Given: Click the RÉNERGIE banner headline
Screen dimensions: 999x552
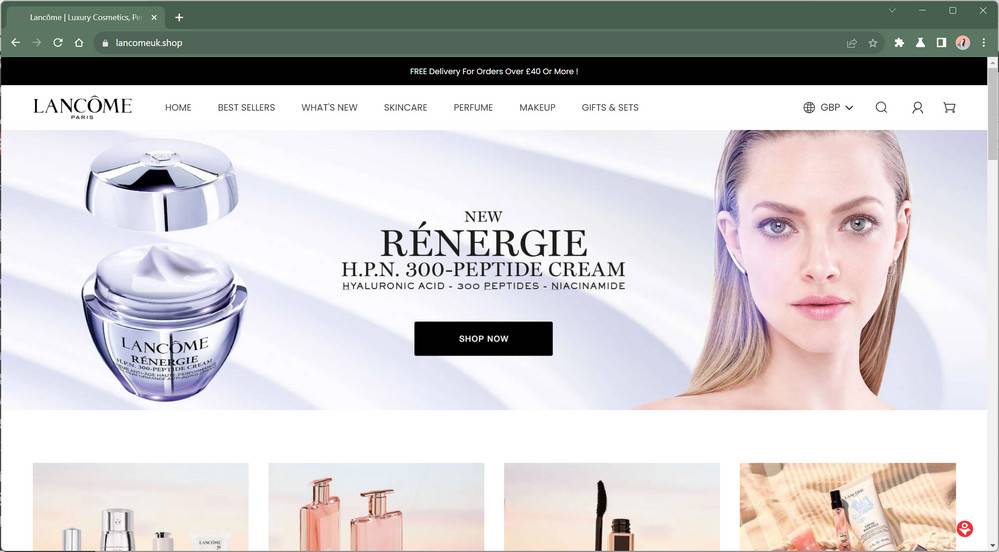Looking at the screenshot, I should (x=484, y=242).
